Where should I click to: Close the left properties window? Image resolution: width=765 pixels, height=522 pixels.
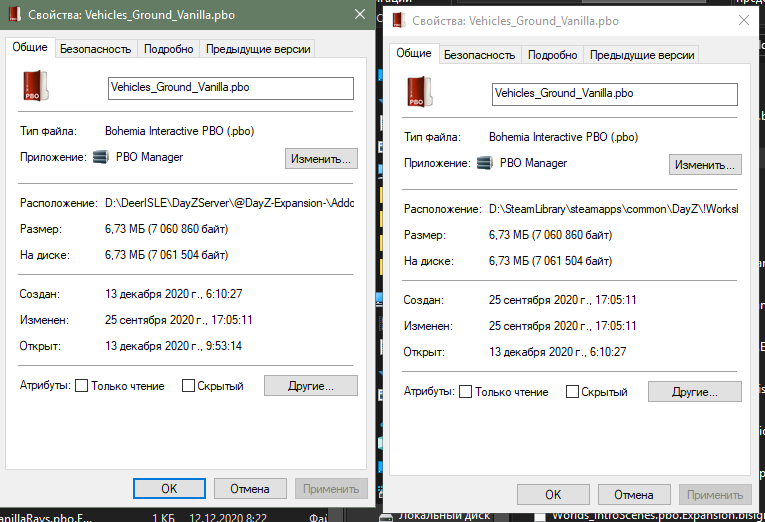pos(360,14)
